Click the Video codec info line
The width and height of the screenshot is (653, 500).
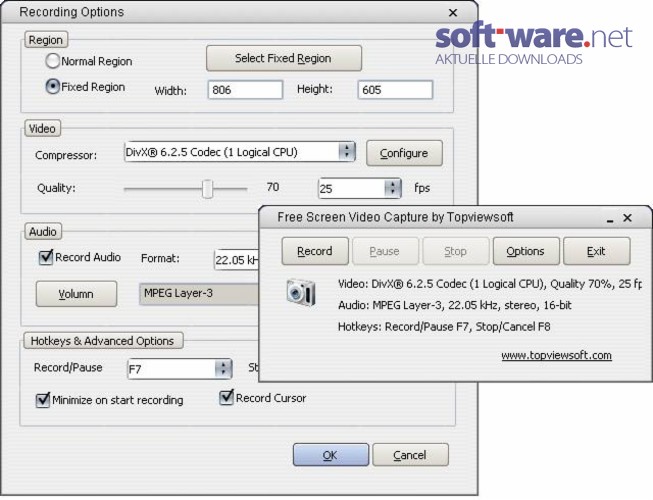(490, 284)
